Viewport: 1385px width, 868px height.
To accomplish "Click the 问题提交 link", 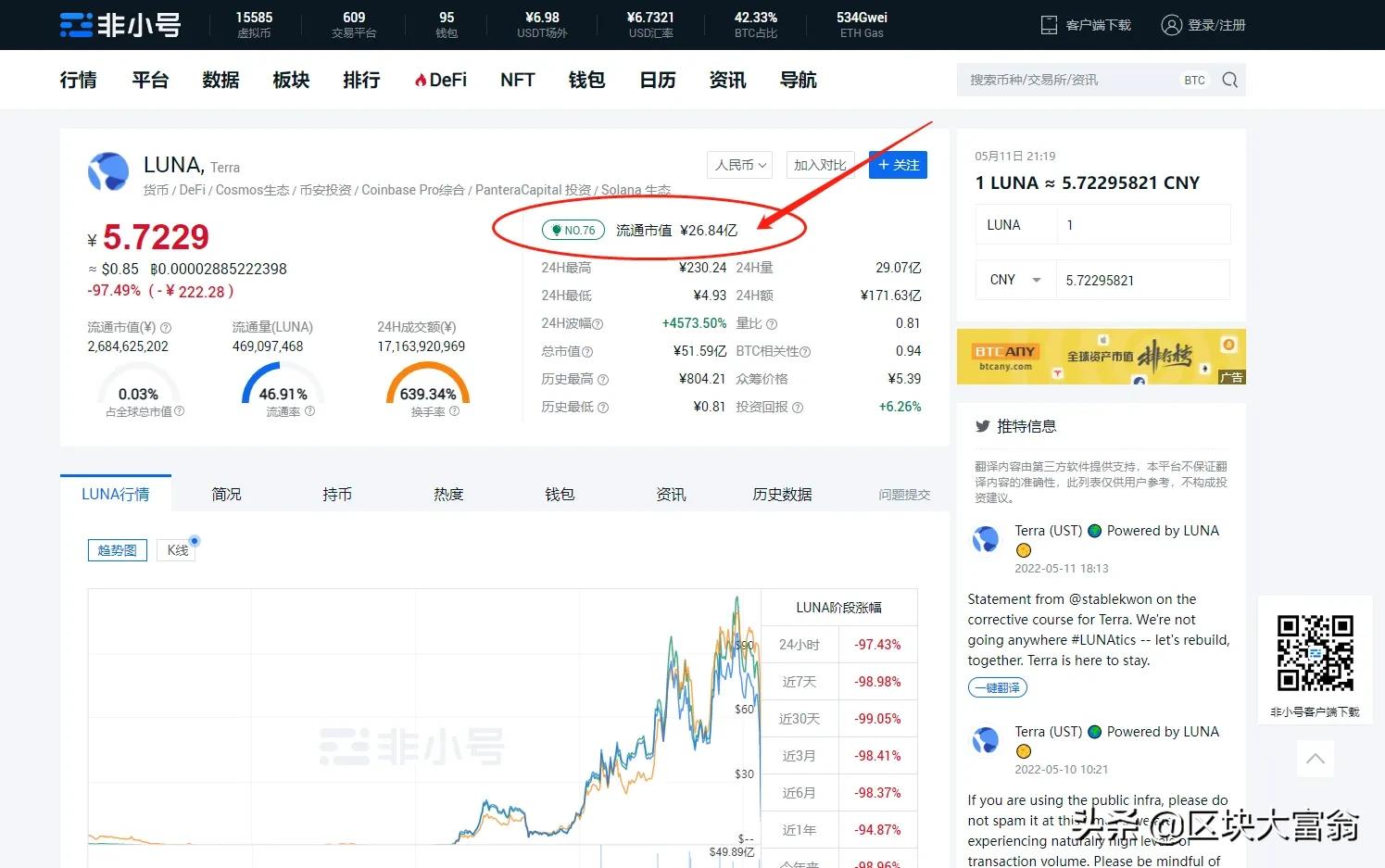I will click(x=904, y=495).
